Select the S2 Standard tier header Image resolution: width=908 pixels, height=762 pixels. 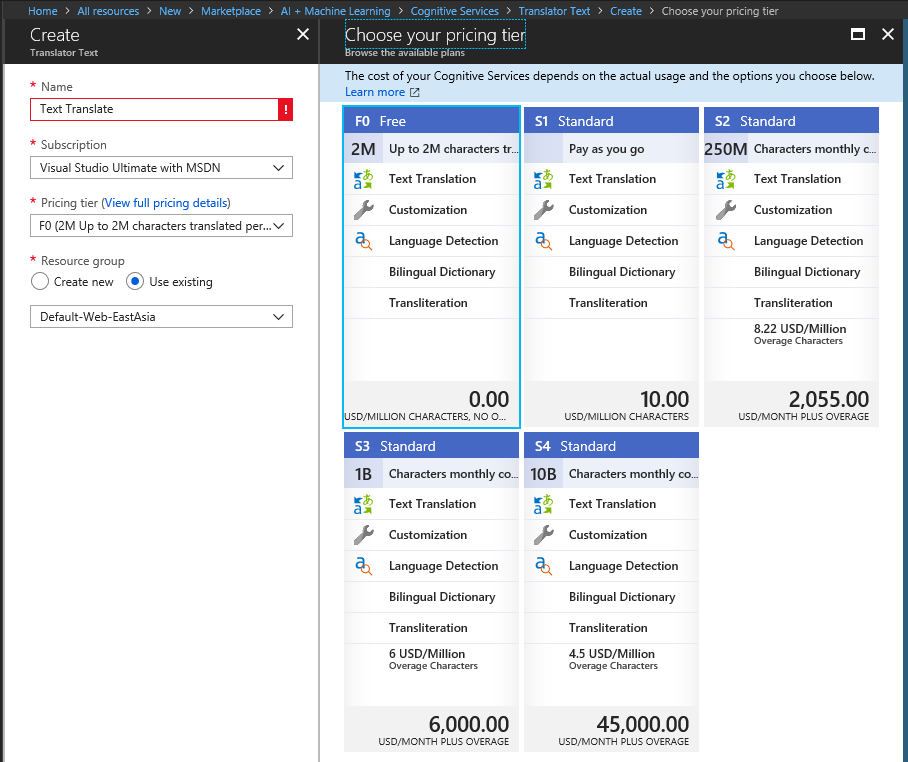[792, 121]
